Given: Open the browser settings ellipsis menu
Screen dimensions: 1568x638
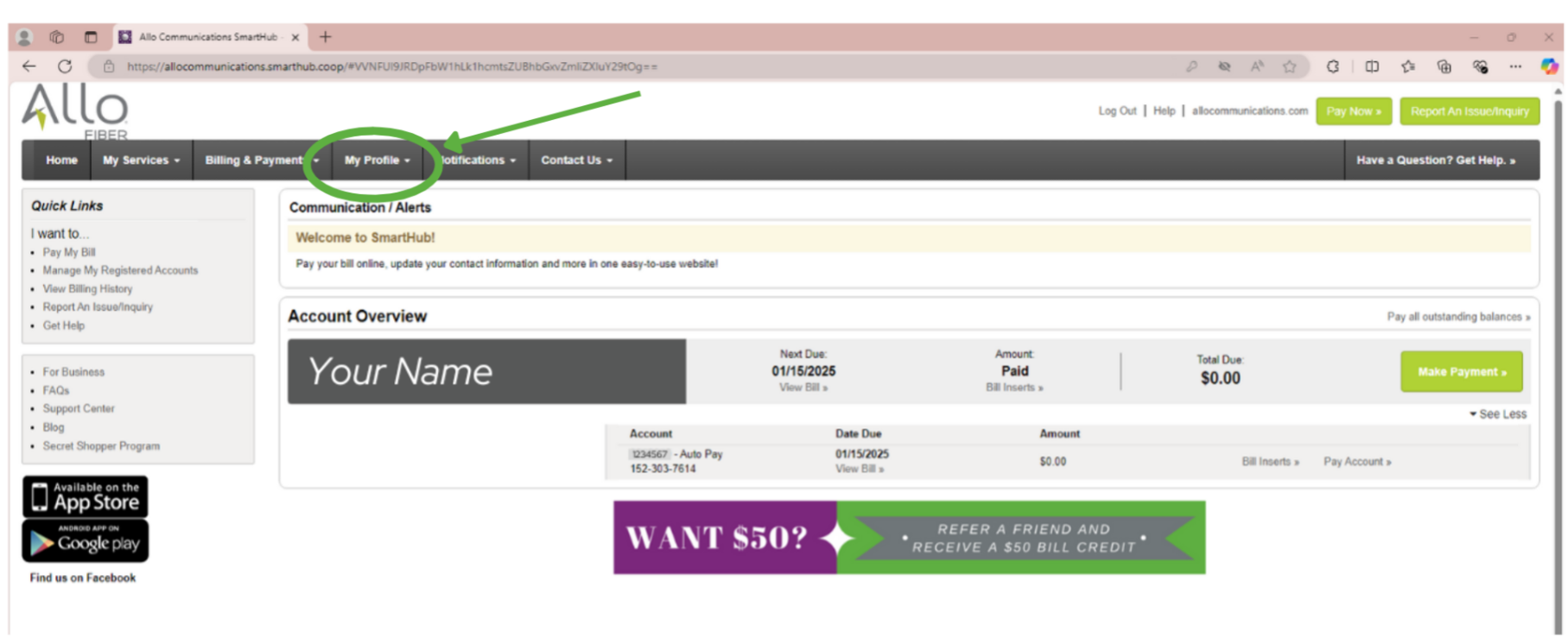Looking at the screenshot, I should pyautogui.click(x=1515, y=66).
